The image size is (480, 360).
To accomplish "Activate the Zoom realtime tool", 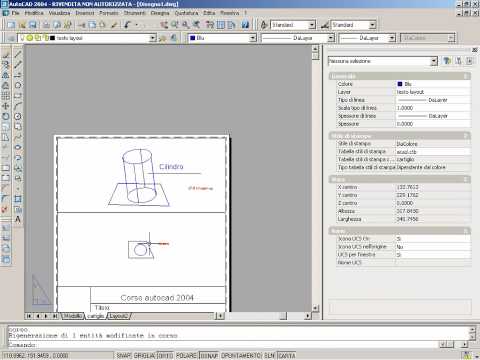I will tap(175, 25).
